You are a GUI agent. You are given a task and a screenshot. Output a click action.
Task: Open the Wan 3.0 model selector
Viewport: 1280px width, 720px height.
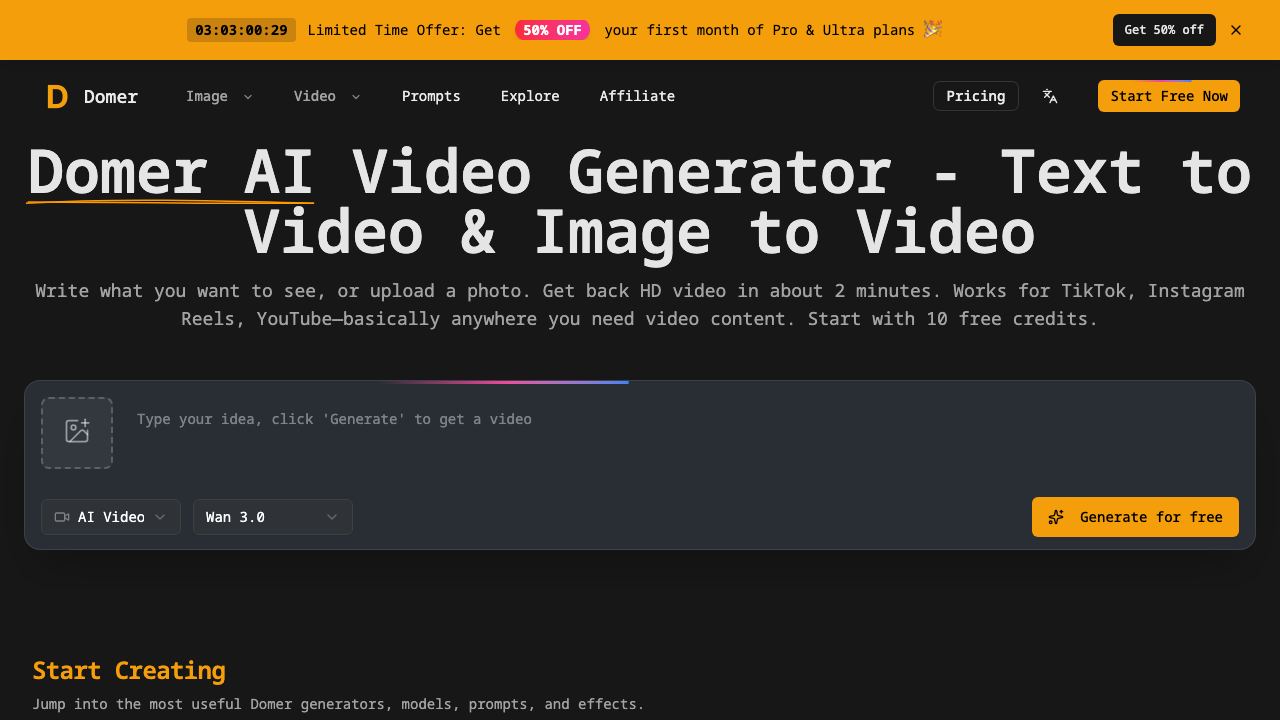click(273, 517)
